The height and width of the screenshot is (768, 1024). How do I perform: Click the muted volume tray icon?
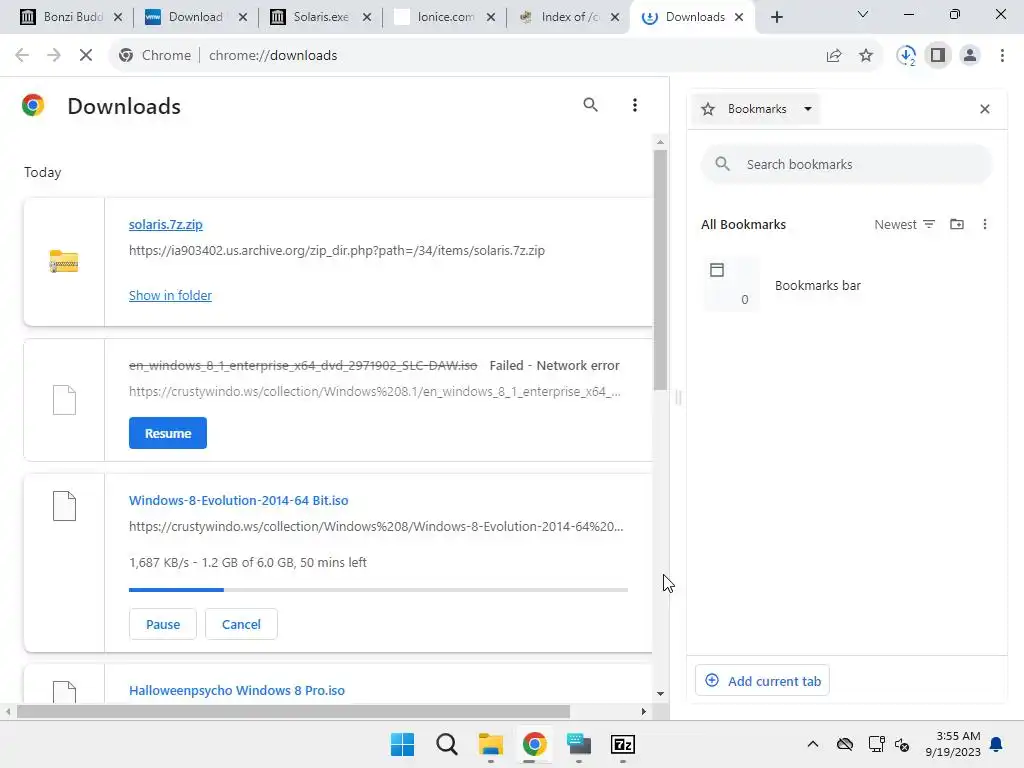point(902,744)
